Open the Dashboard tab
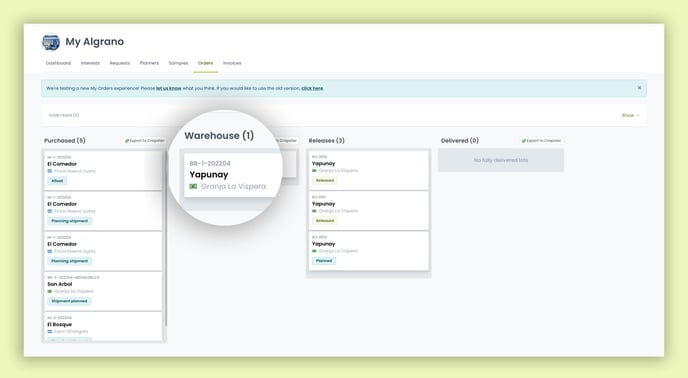 (58, 63)
